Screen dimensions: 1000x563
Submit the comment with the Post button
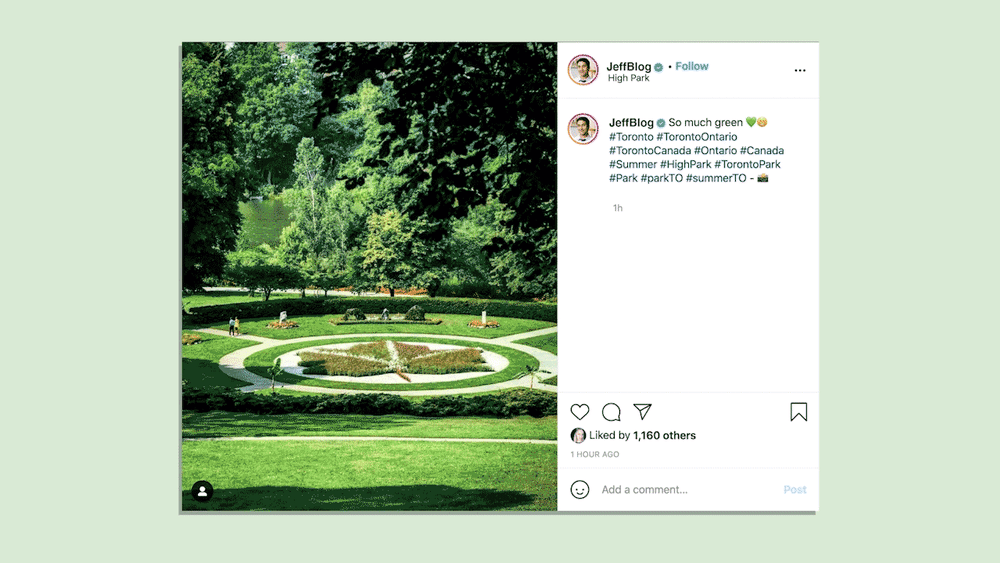point(795,490)
